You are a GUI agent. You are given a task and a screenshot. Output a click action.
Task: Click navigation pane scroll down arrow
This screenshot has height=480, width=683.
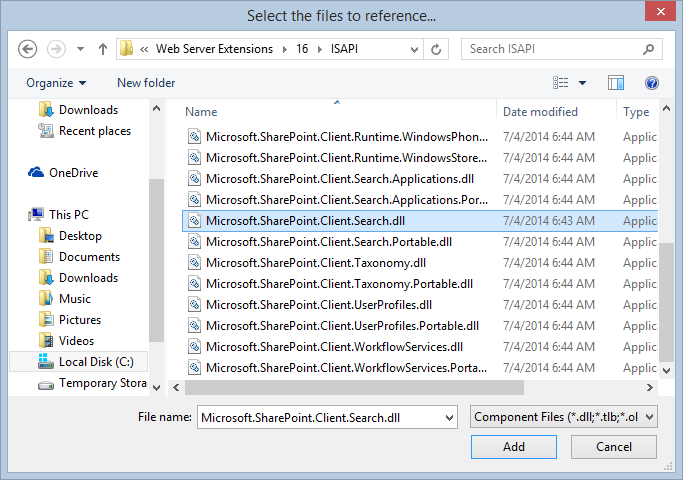tap(157, 387)
